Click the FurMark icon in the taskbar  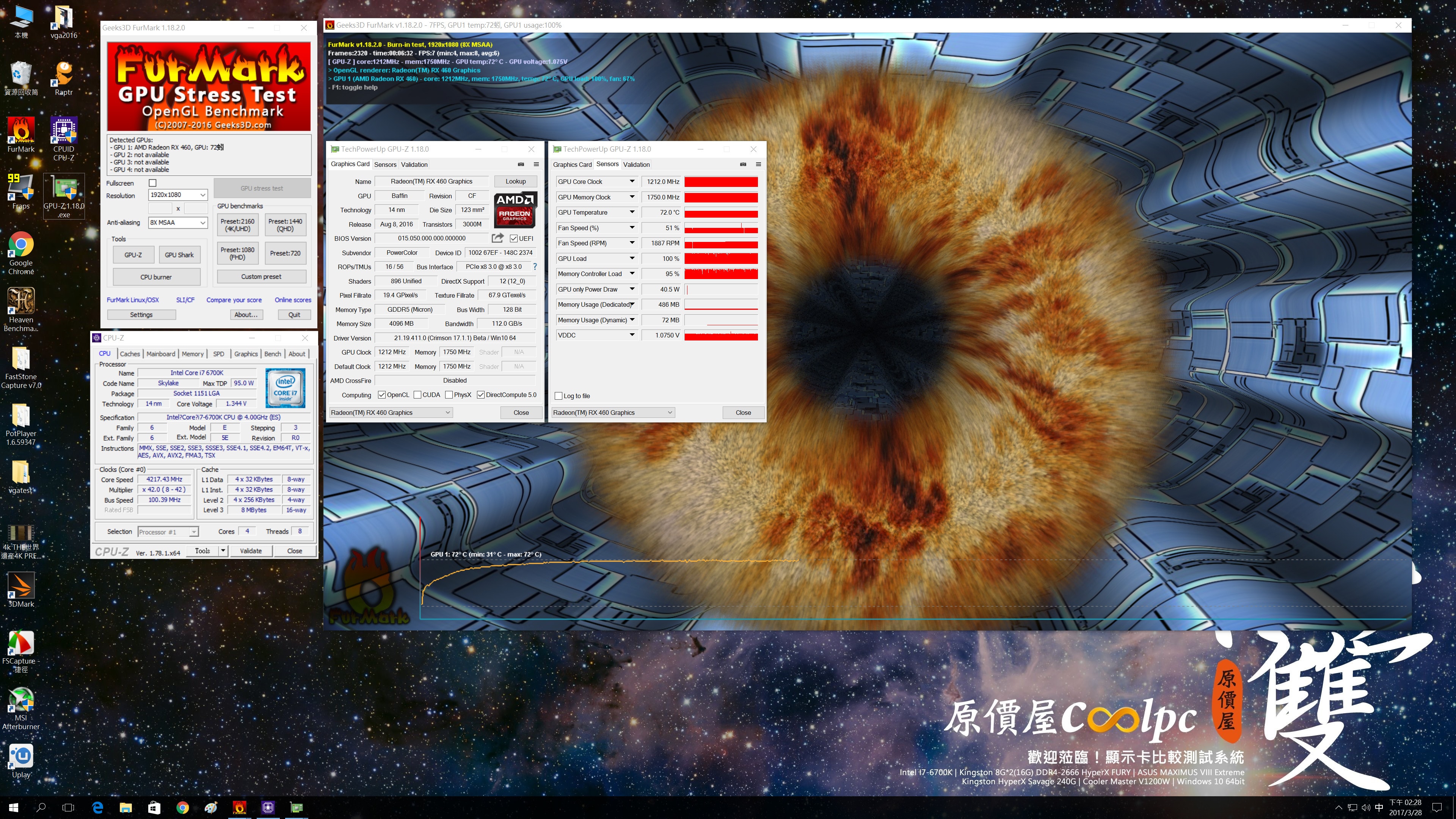pyautogui.click(x=239, y=807)
